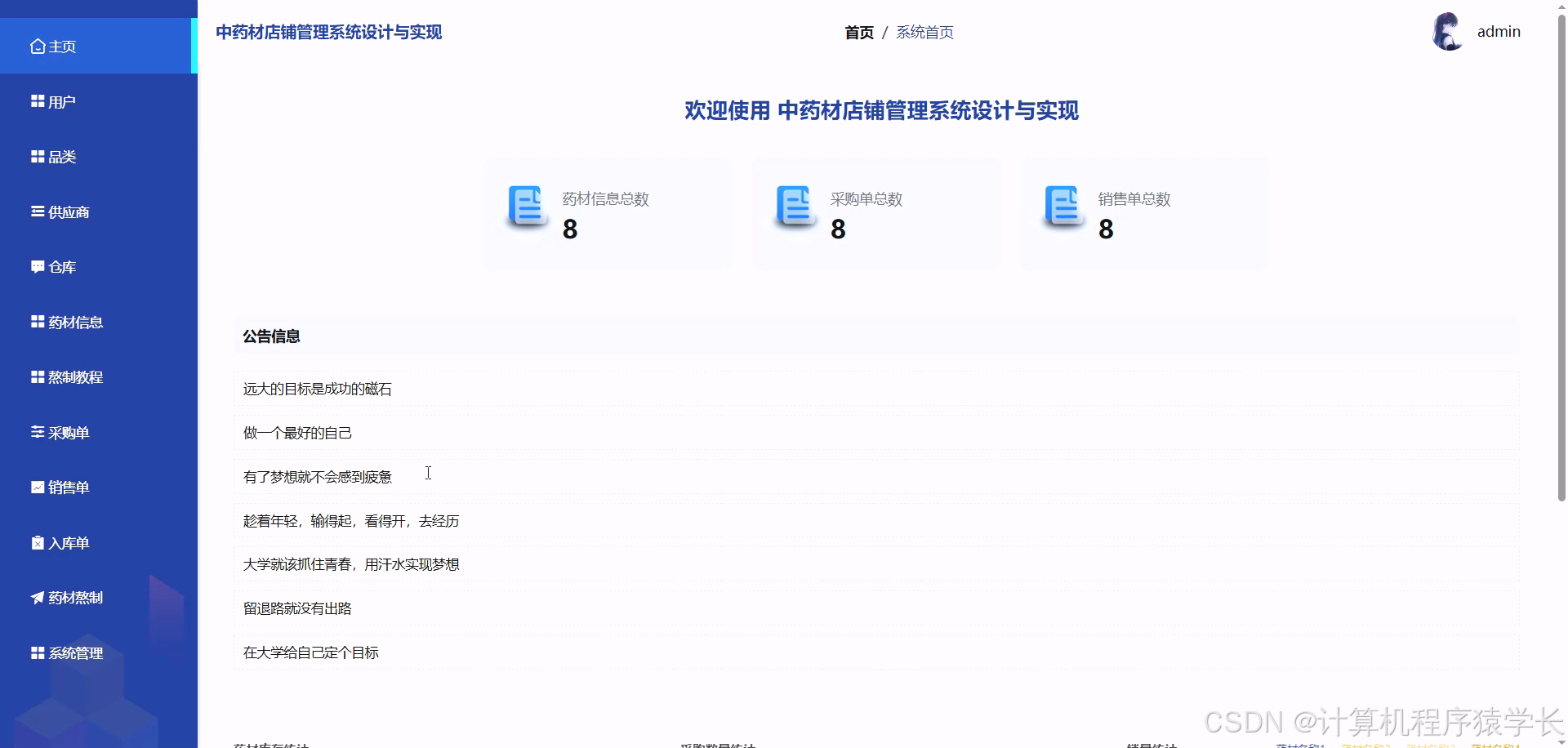The width and height of the screenshot is (1568, 748).
Task: Toggle 药材名称2 legend below the charts
Action: [1364, 746]
